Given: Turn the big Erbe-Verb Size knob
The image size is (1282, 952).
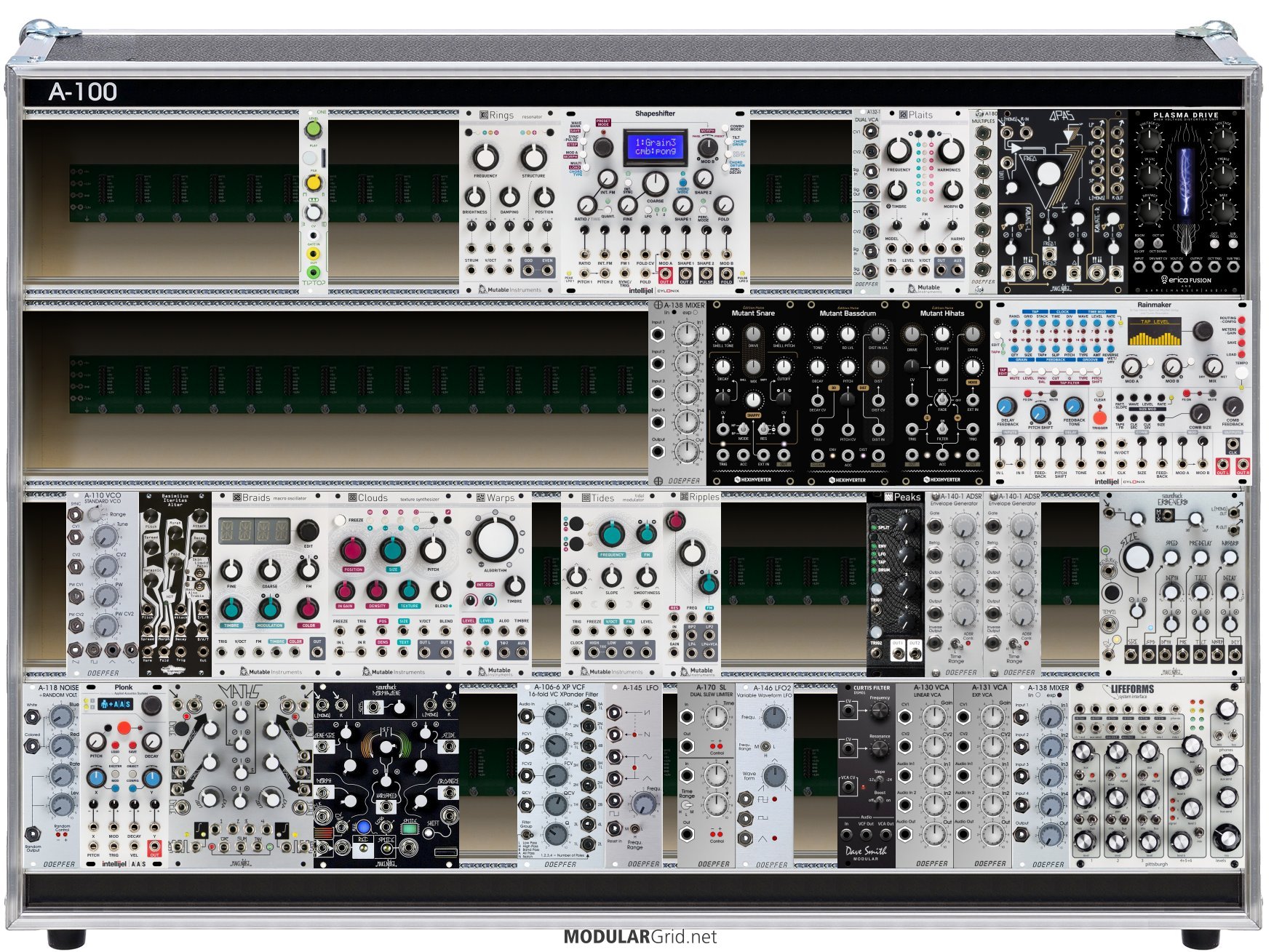Looking at the screenshot, I should pyautogui.click(x=1136, y=559).
